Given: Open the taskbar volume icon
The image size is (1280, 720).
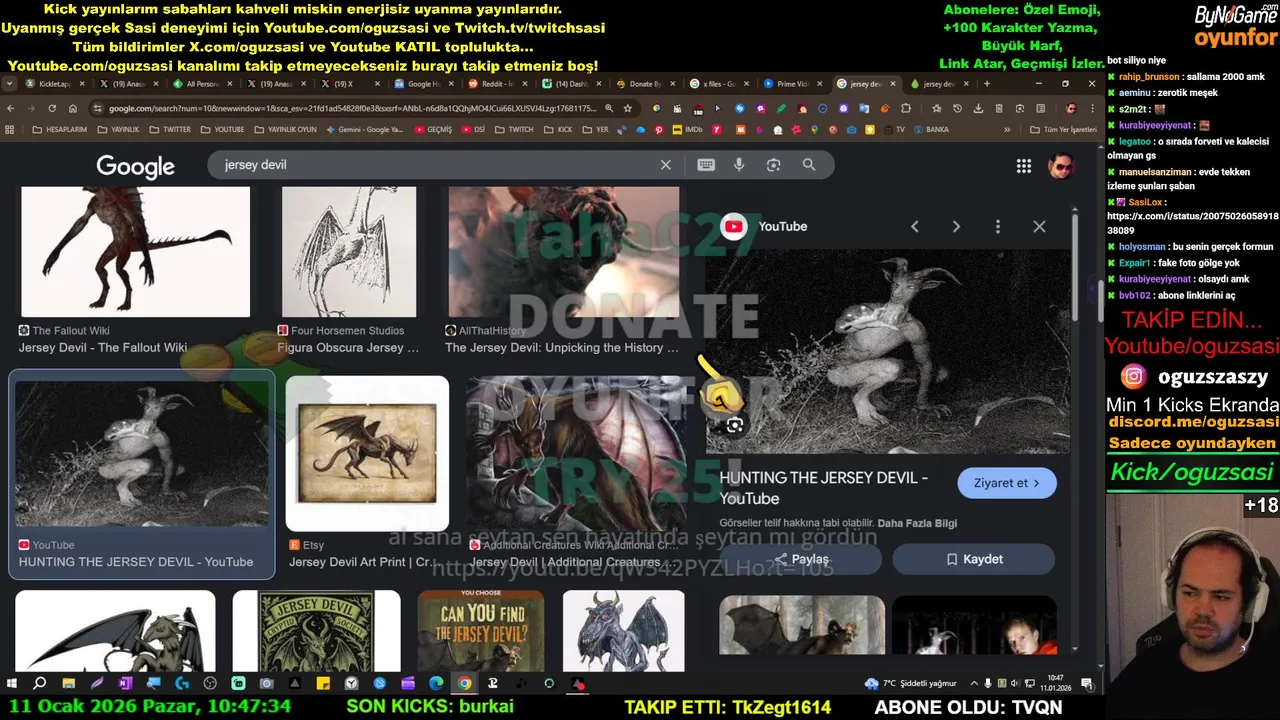Looking at the screenshot, I should pos(1016,684).
